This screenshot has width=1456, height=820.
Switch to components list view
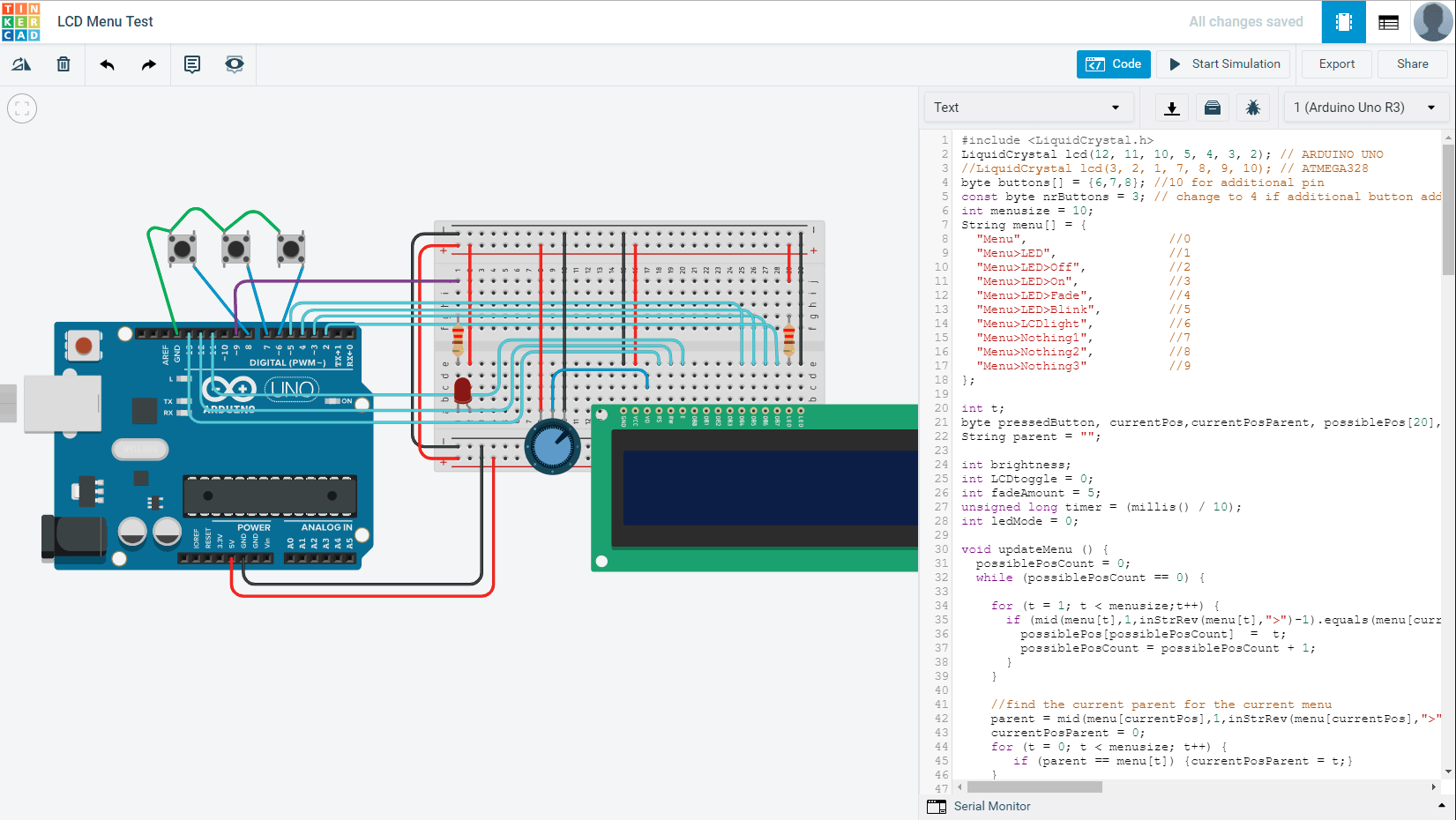(x=1387, y=21)
